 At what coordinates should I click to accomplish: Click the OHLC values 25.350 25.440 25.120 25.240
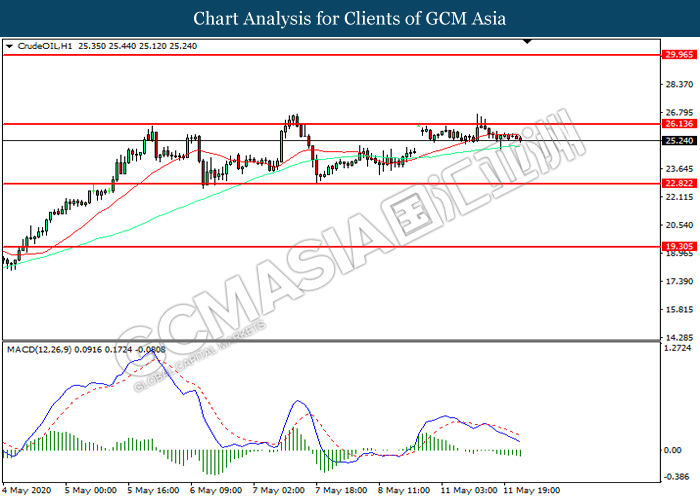(x=138, y=46)
